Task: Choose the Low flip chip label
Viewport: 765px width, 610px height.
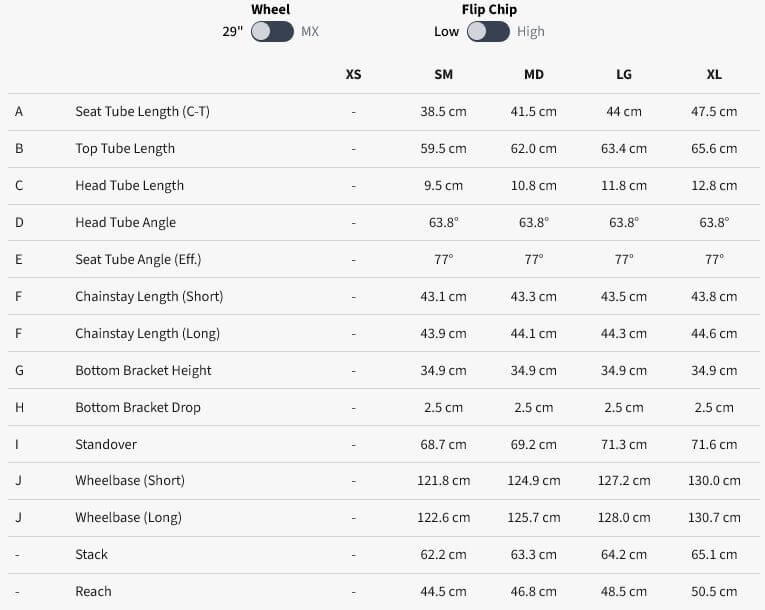Action: pos(446,31)
